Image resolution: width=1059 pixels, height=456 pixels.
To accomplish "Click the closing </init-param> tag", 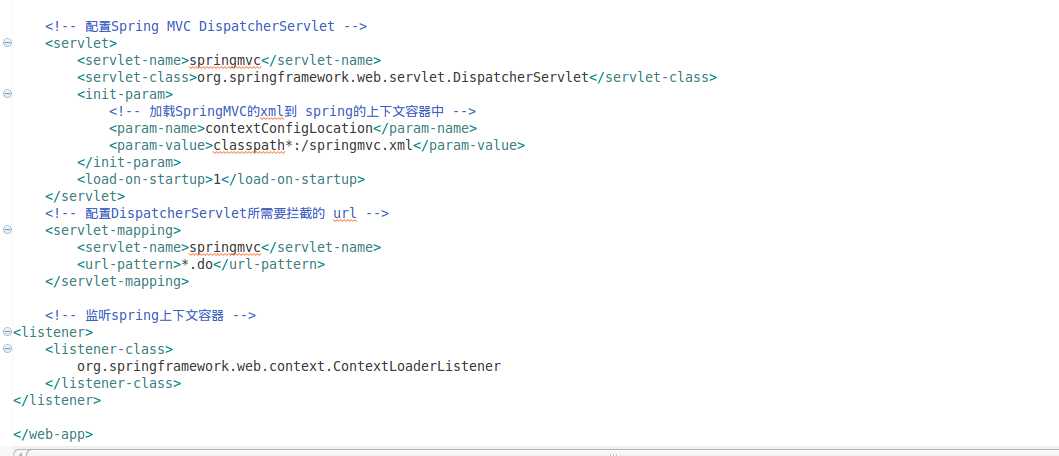I will [129, 162].
